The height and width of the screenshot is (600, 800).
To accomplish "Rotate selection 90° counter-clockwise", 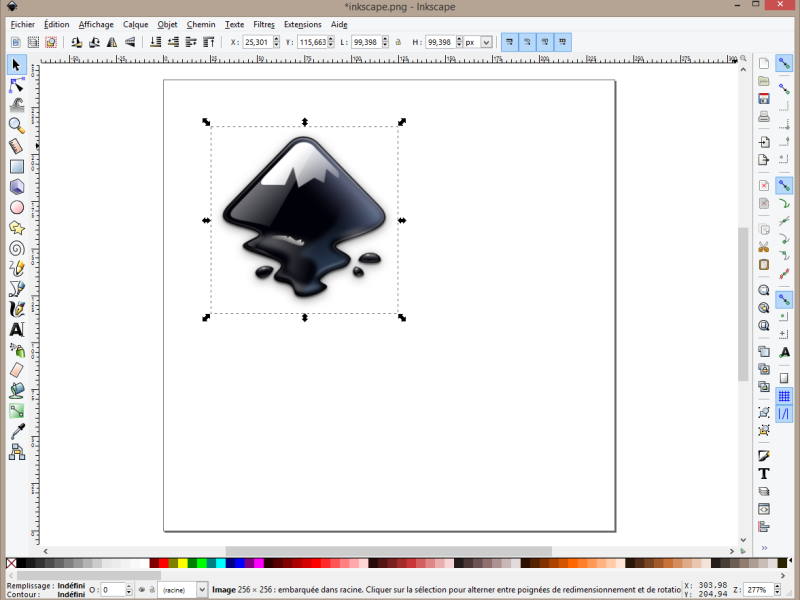I will click(x=77, y=42).
